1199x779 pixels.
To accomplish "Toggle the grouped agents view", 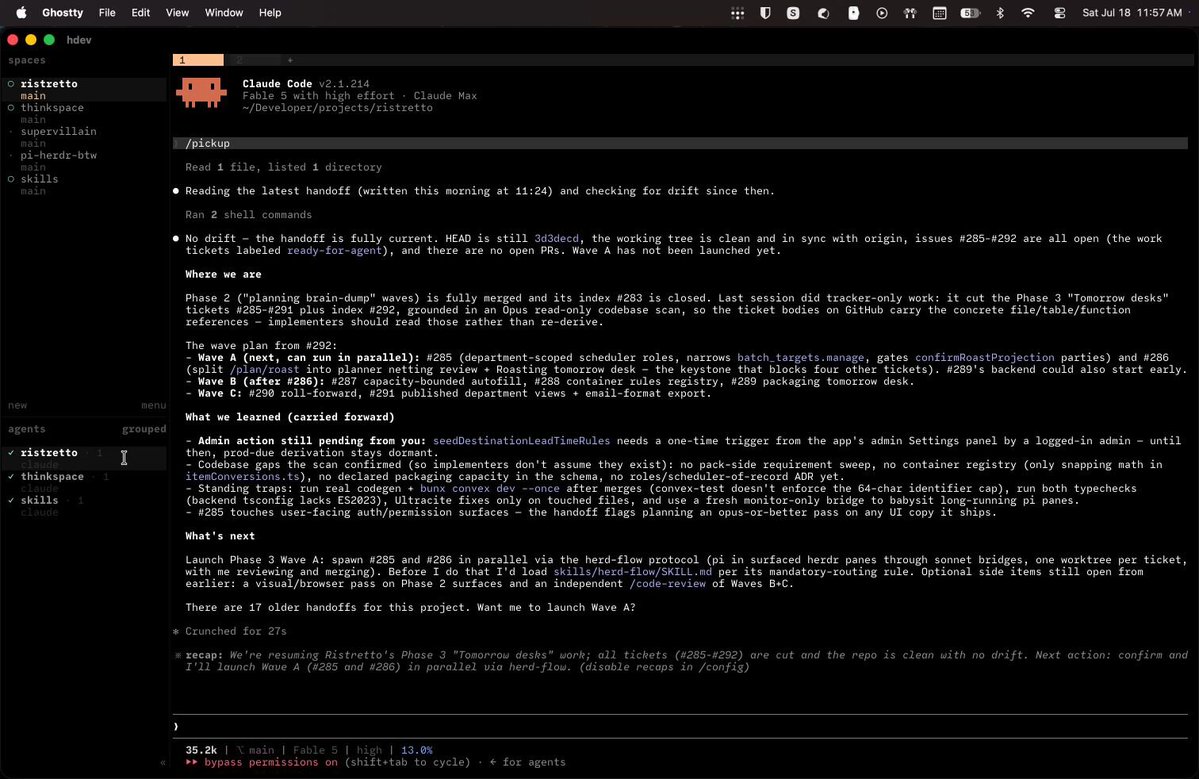I will [x=144, y=429].
